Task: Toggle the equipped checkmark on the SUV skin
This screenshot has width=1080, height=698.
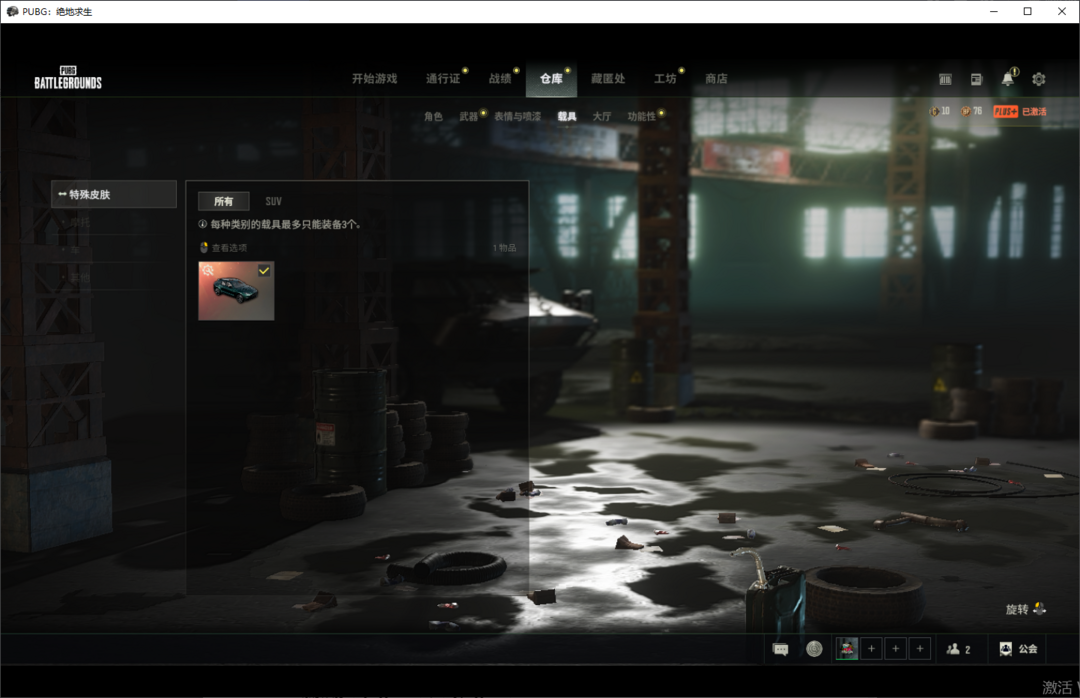Action: tap(264, 271)
